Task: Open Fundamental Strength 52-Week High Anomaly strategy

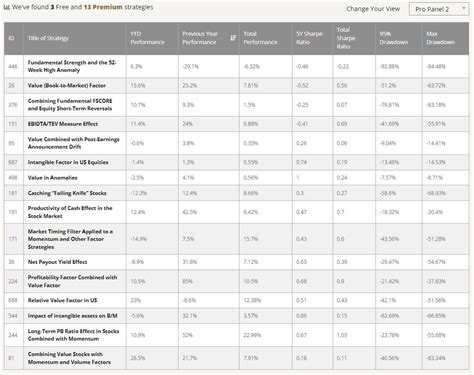Action: pyautogui.click(x=72, y=66)
